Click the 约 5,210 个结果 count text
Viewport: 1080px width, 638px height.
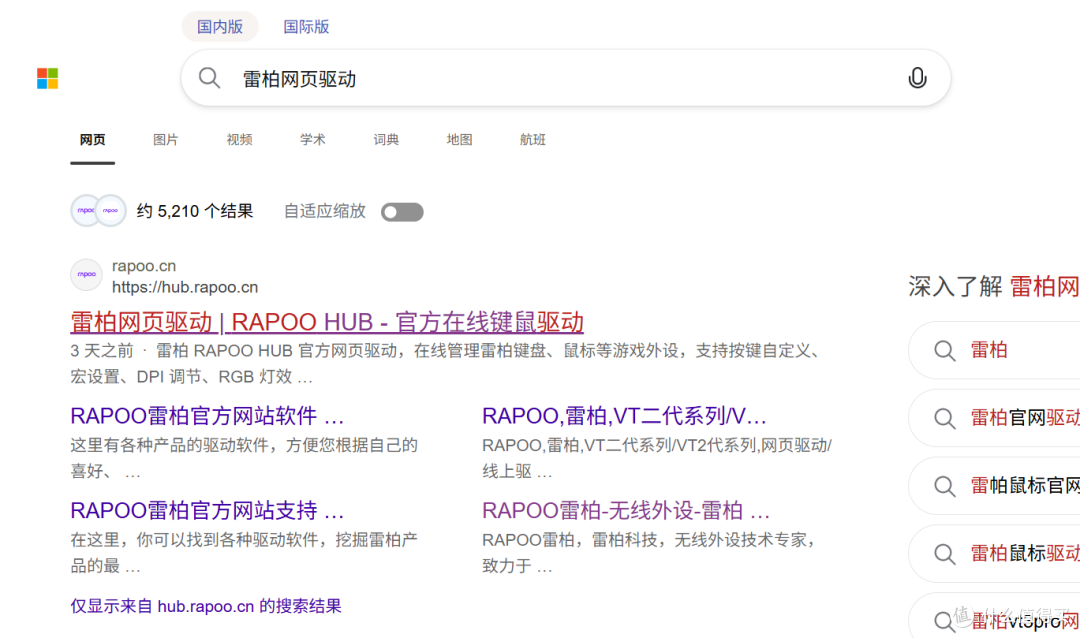pos(195,211)
